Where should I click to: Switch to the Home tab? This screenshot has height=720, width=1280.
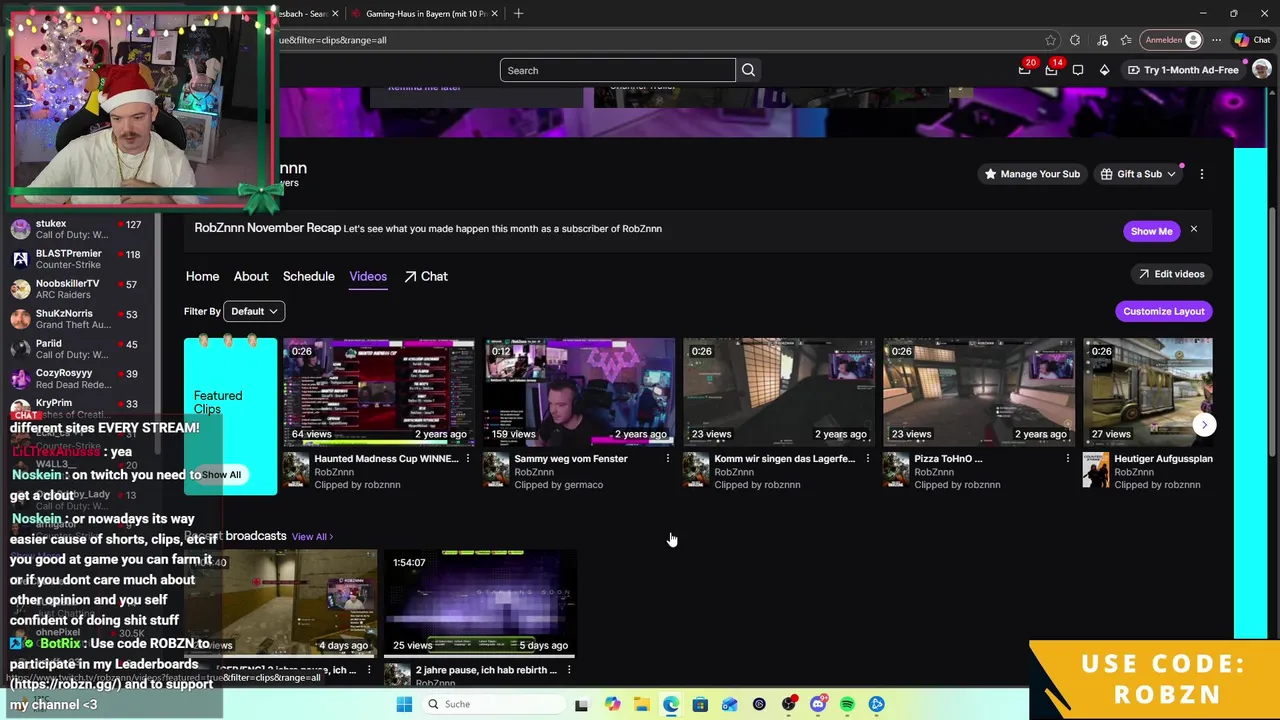202,276
